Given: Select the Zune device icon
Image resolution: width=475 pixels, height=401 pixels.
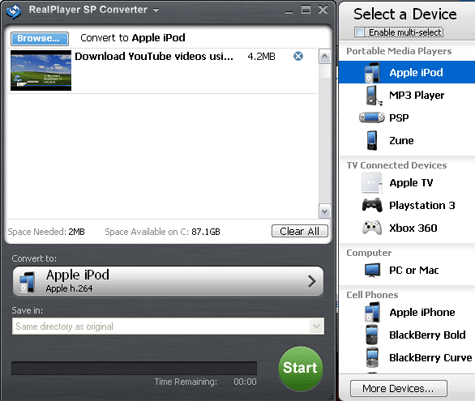Looking at the screenshot, I should tap(372, 140).
